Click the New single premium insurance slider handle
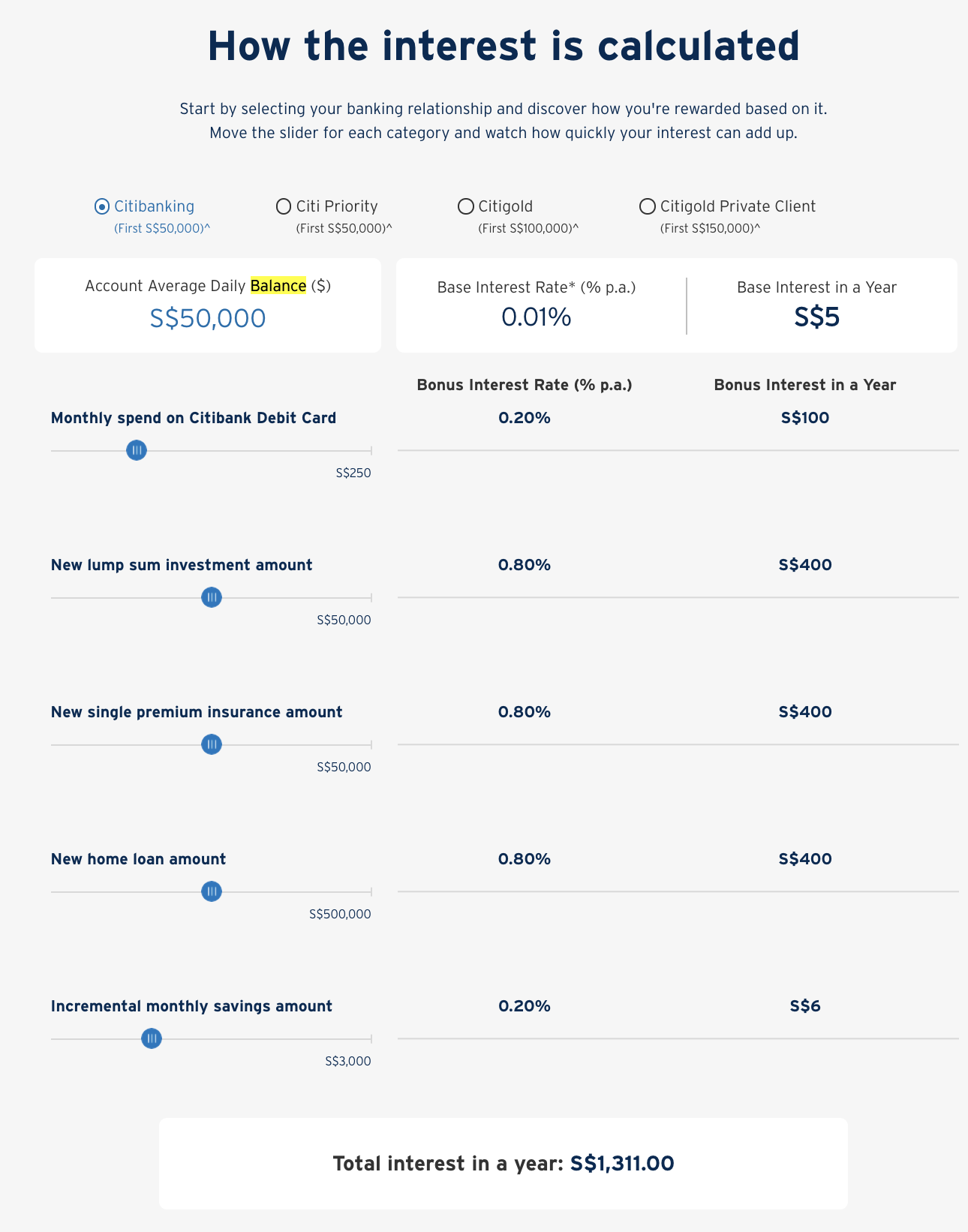This screenshot has height=1232, width=968. click(x=212, y=745)
